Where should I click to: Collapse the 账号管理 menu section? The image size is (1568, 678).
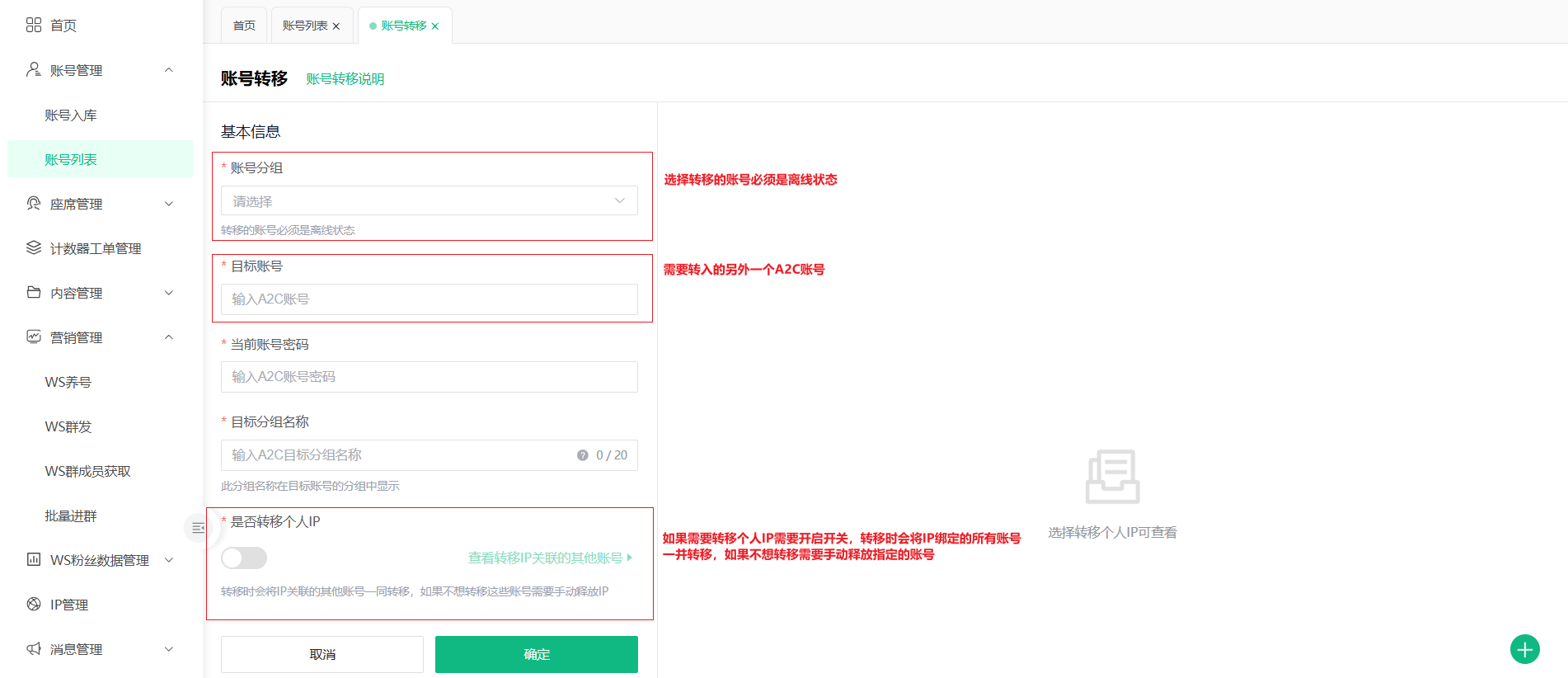point(169,70)
